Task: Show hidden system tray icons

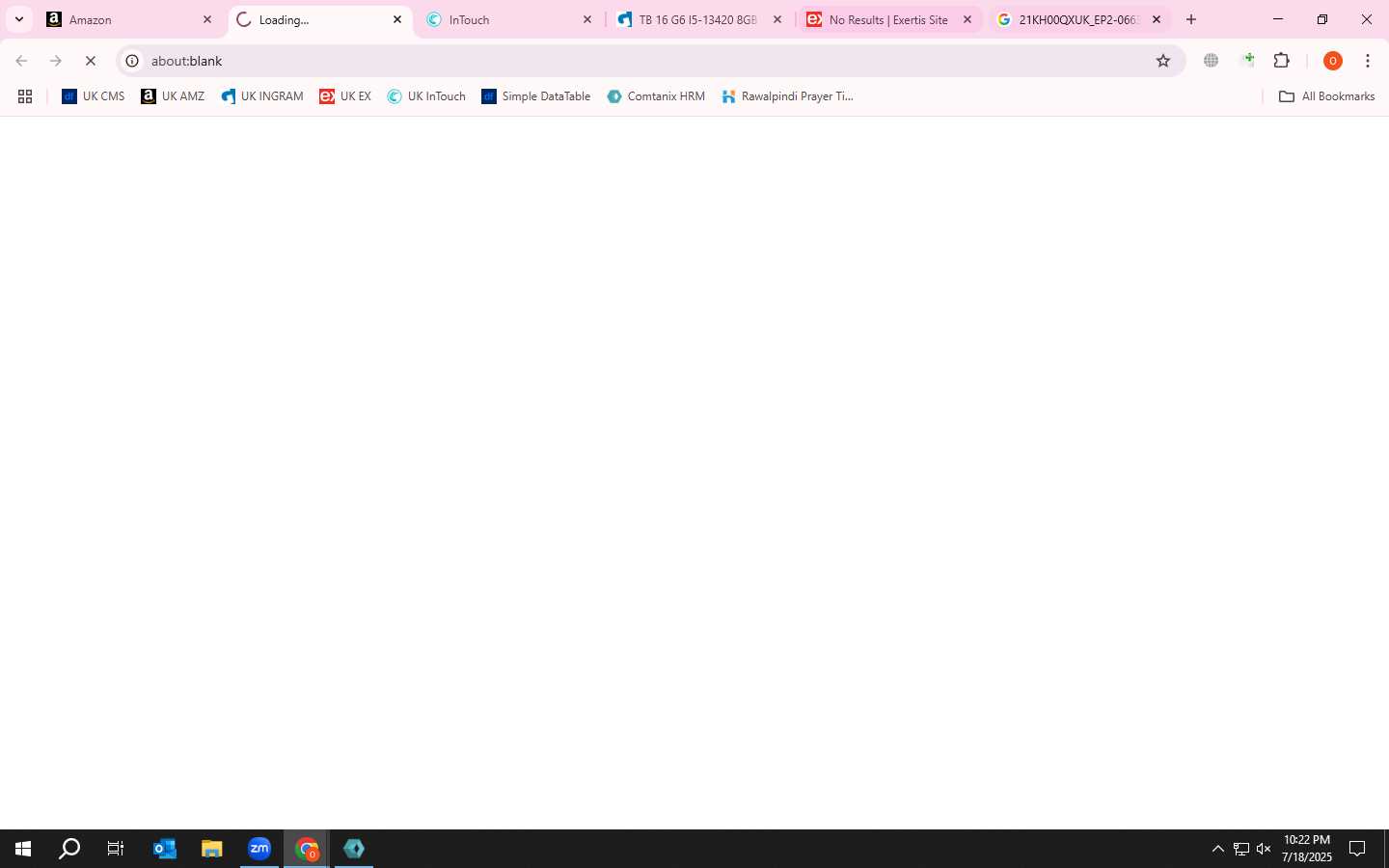Action: pos(1217,849)
